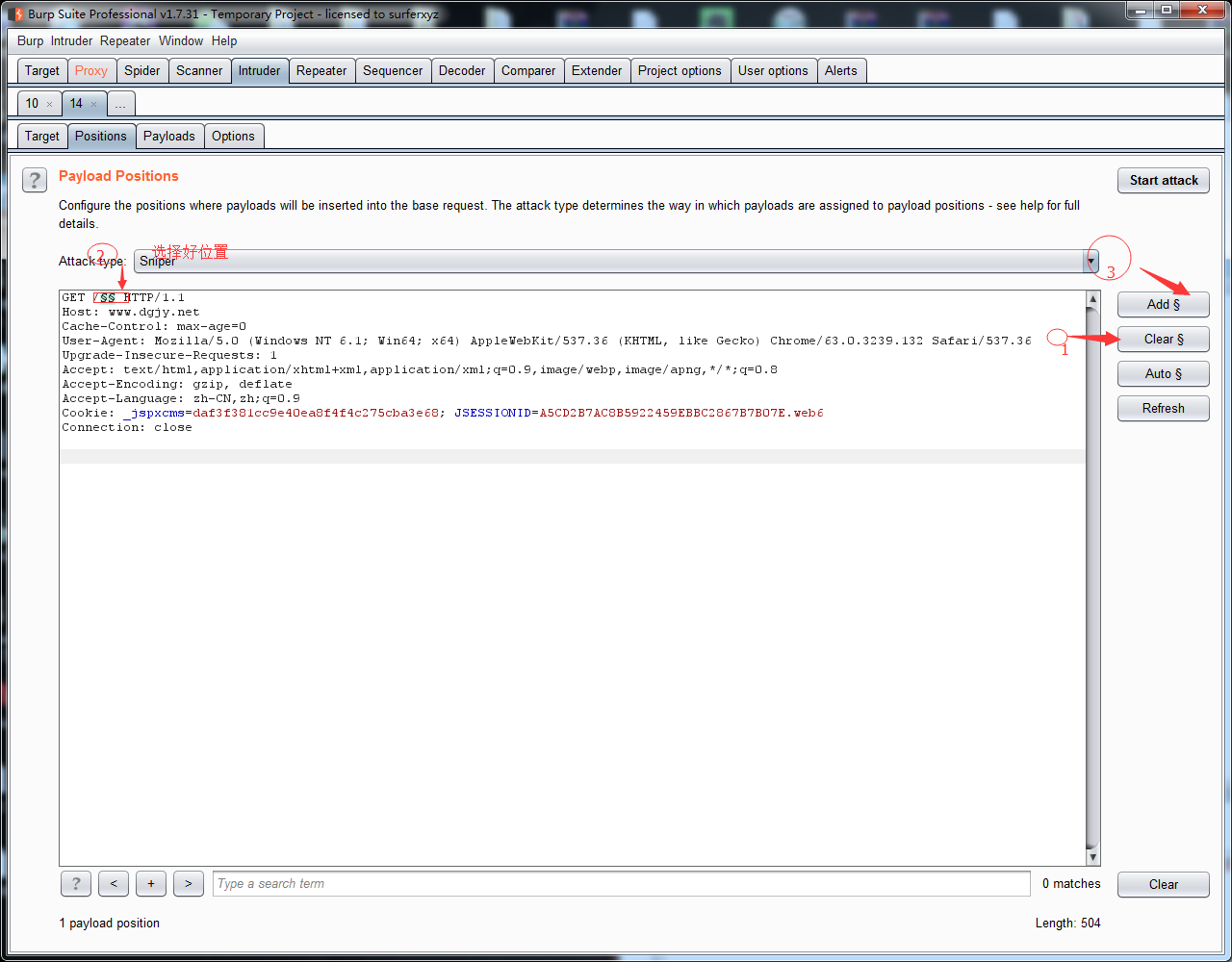The image size is (1232, 962).
Task: Switch to the top-level Target tab
Action: (x=42, y=70)
